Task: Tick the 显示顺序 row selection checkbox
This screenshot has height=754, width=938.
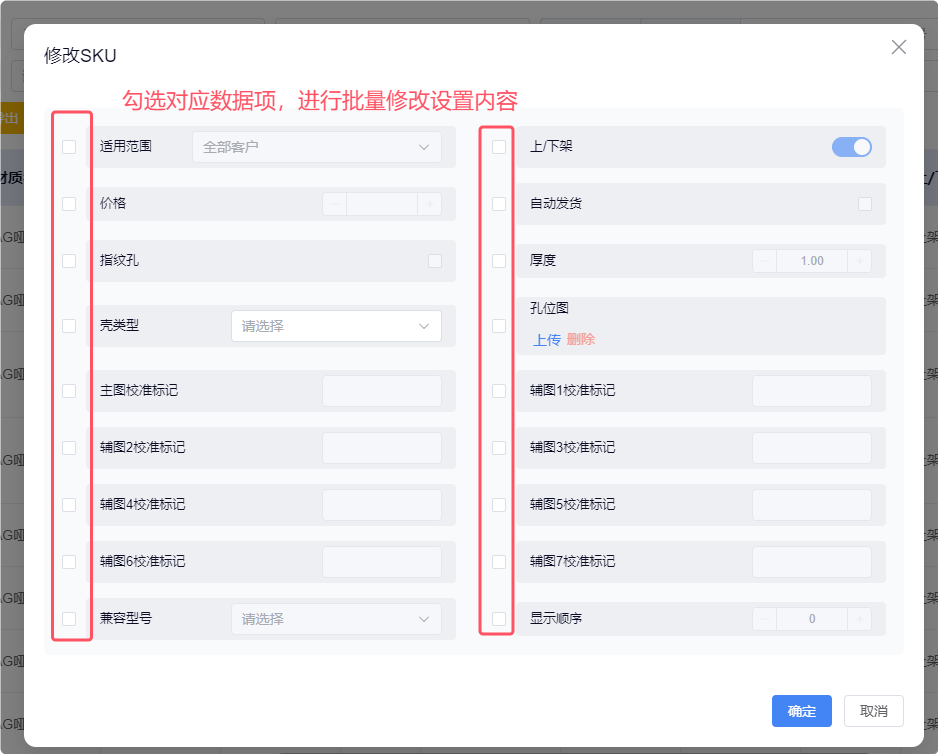Action: click(499, 619)
